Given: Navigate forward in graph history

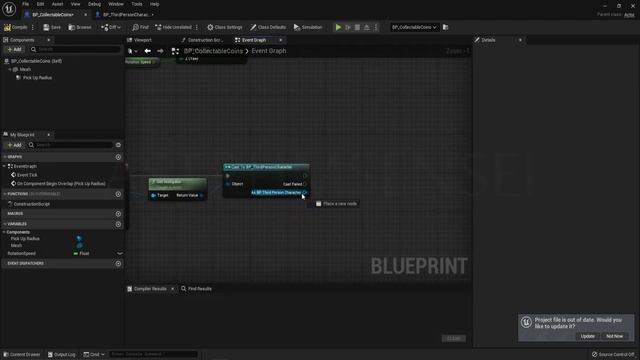Looking at the screenshot, I should [160, 51].
